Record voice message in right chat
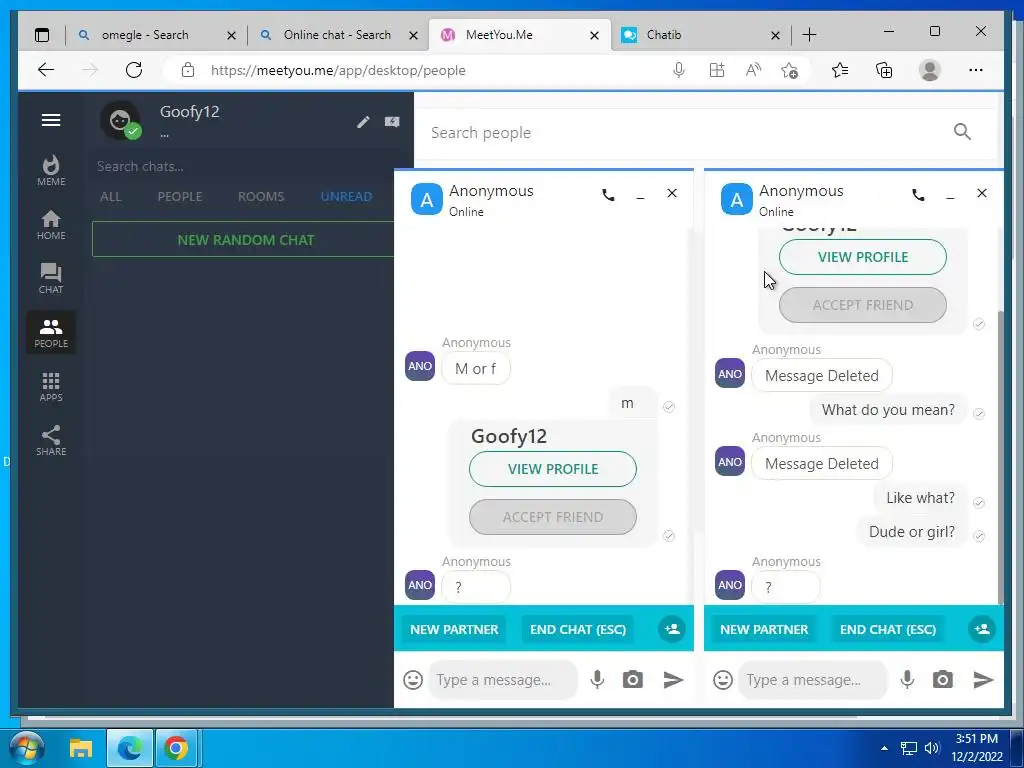 point(907,680)
